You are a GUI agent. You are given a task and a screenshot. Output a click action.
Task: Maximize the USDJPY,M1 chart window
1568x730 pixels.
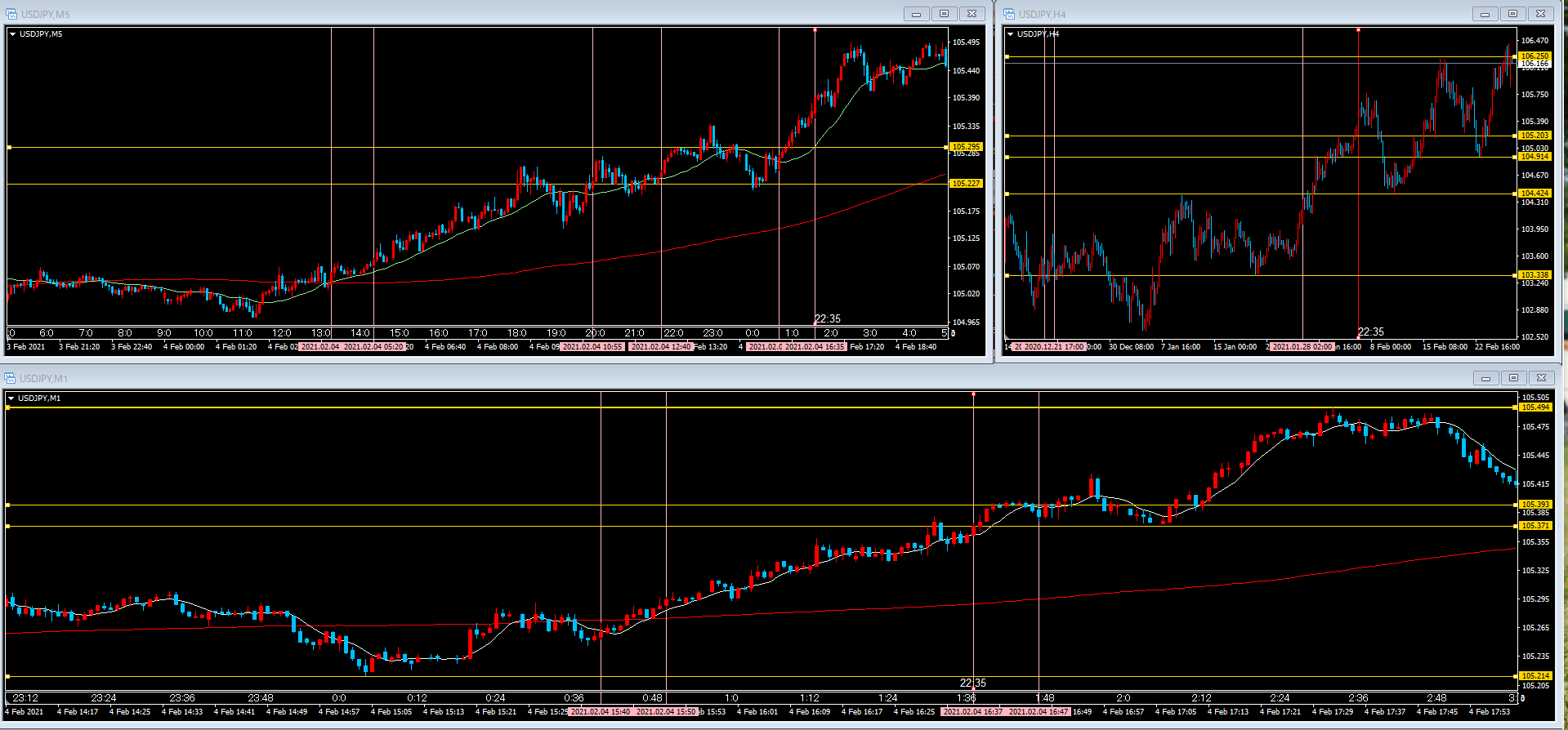point(1513,378)
